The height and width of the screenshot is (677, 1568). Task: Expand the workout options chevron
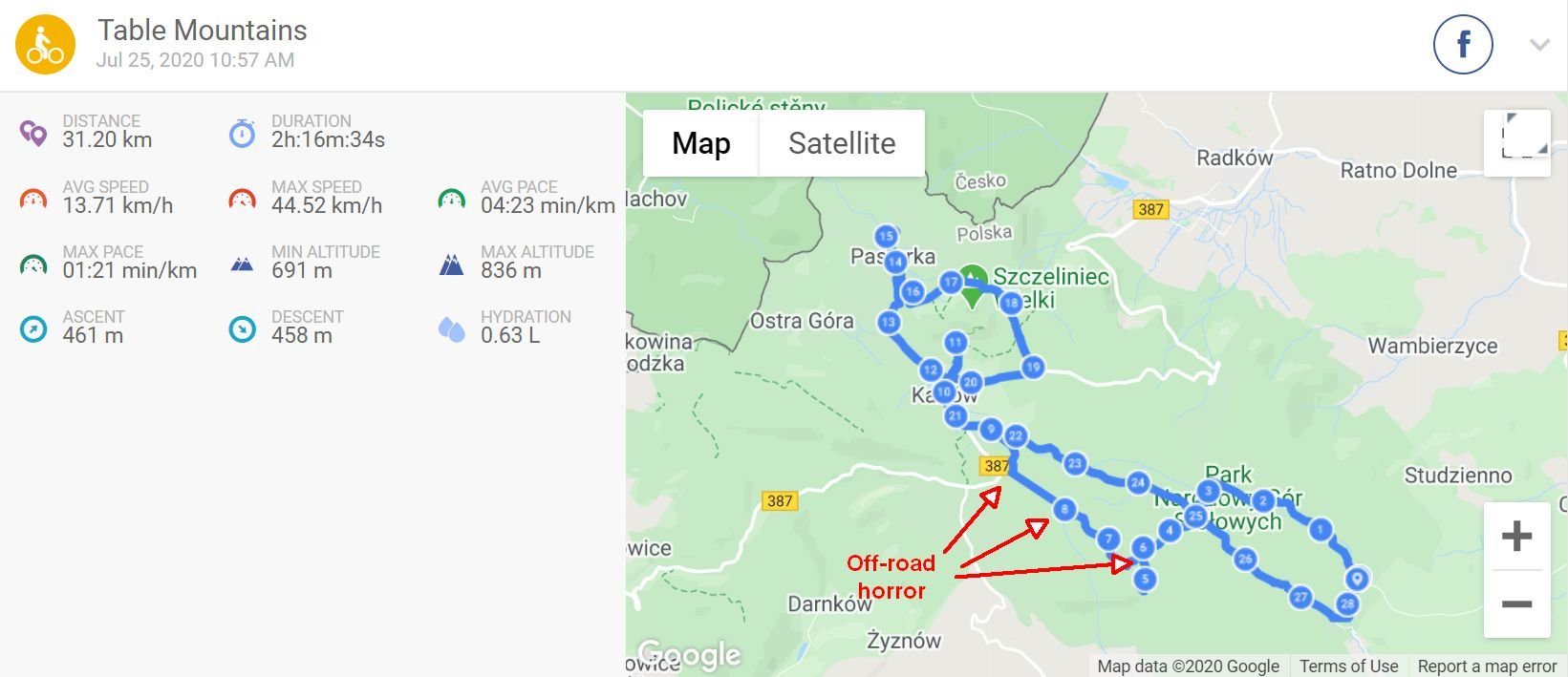point(1539,45)
